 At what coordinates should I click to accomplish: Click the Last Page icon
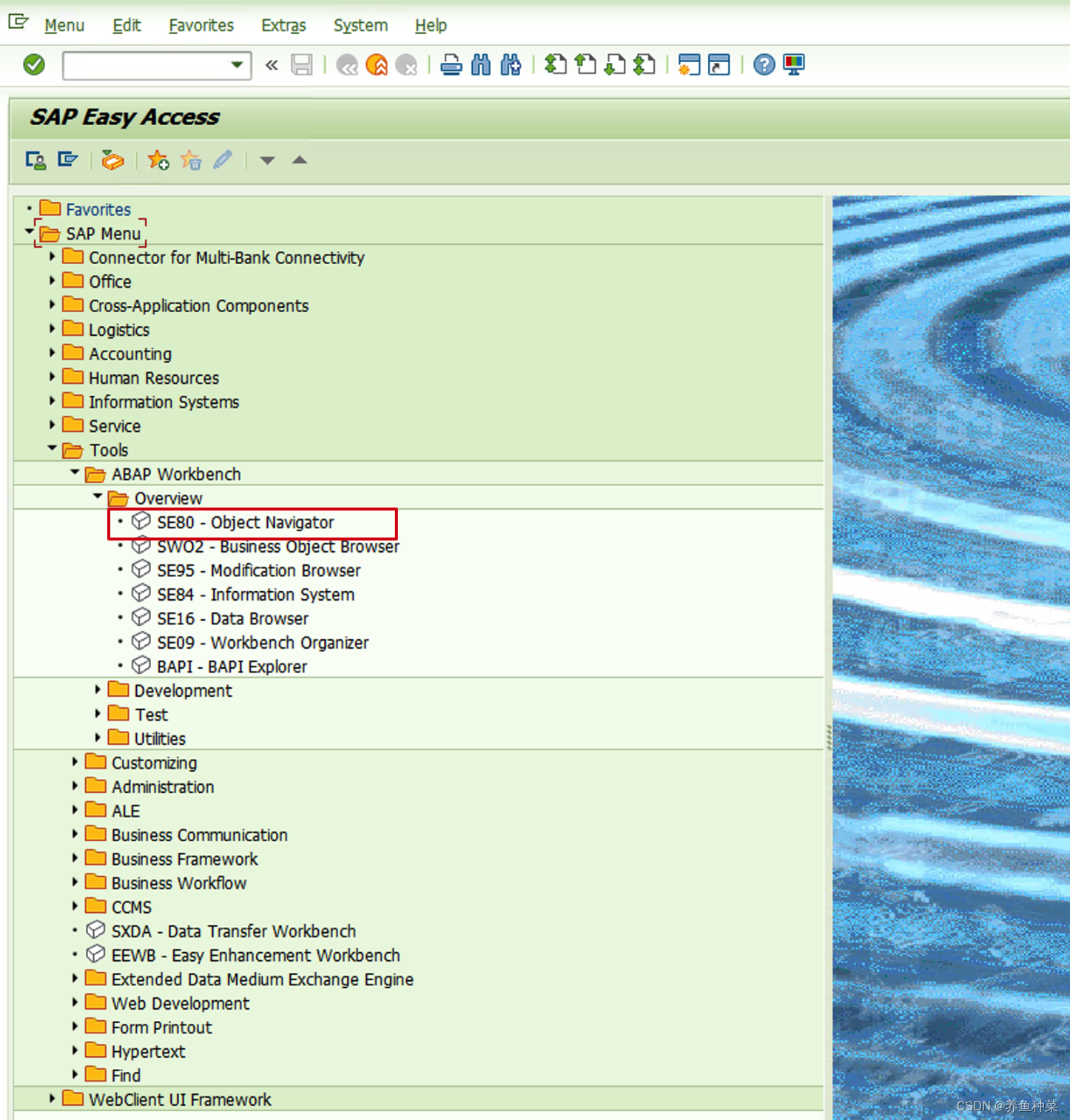point(645,65)
